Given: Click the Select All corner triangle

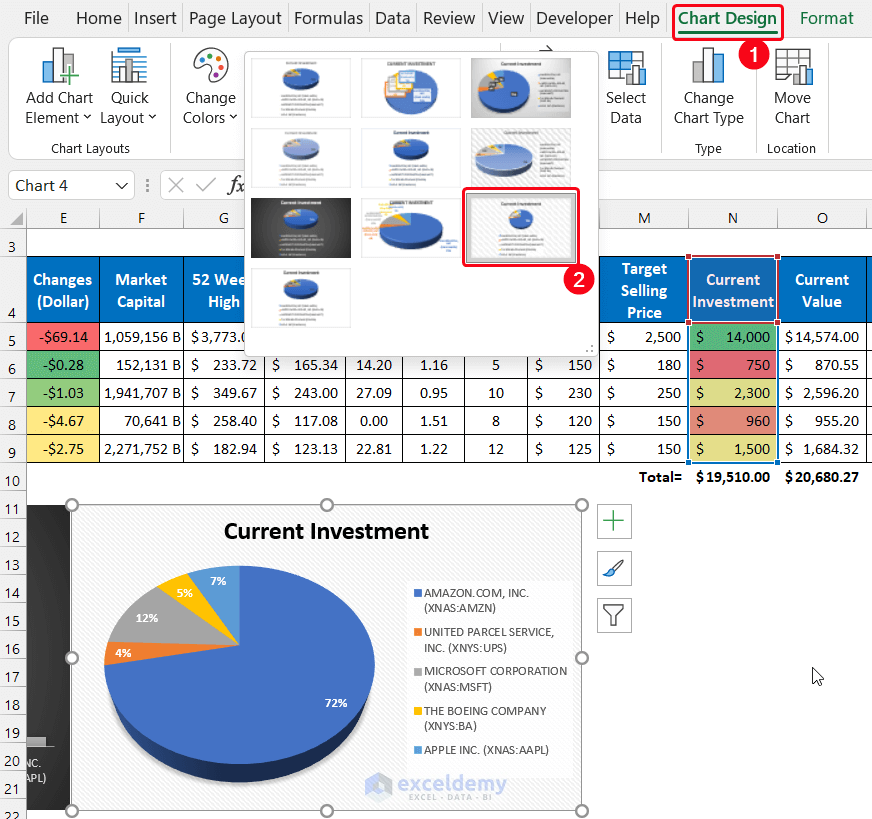Looking at the screenshot, I should [x=16, y=219].
